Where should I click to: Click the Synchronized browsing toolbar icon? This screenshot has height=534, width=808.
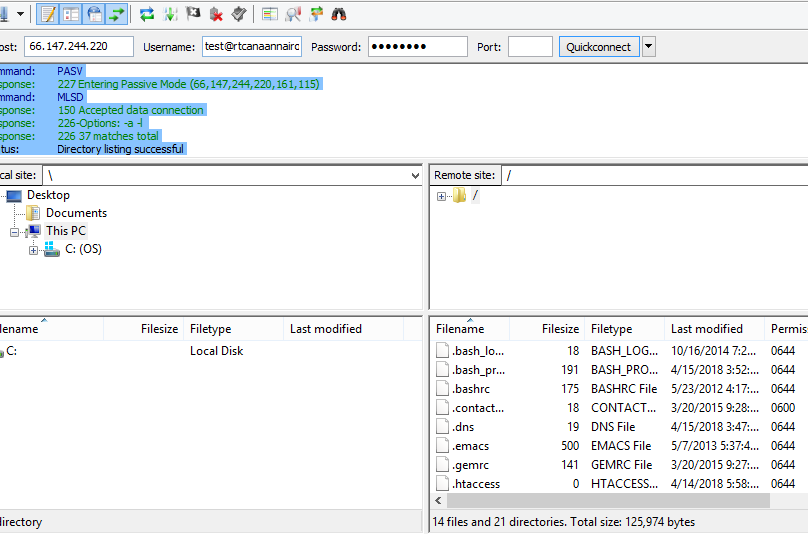(316, 14)
